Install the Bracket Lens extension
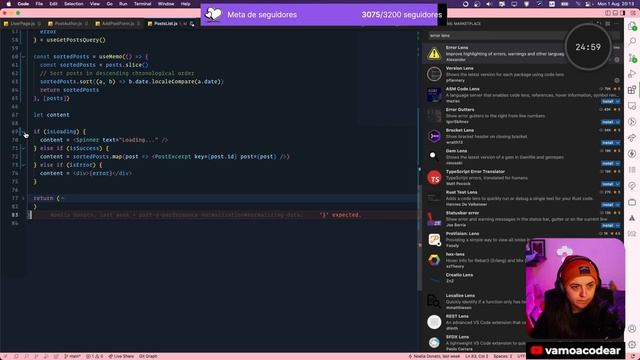Image resolution: width=640 pixels, height=360 pixels. (x=608, y=143)
